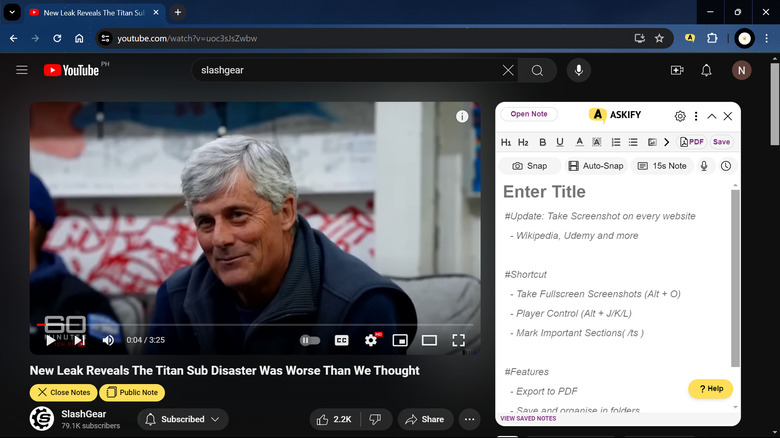Viewport: 780px width, 438px height.
Task: Toggle closed captions on the video
Action: coord(341,340)
